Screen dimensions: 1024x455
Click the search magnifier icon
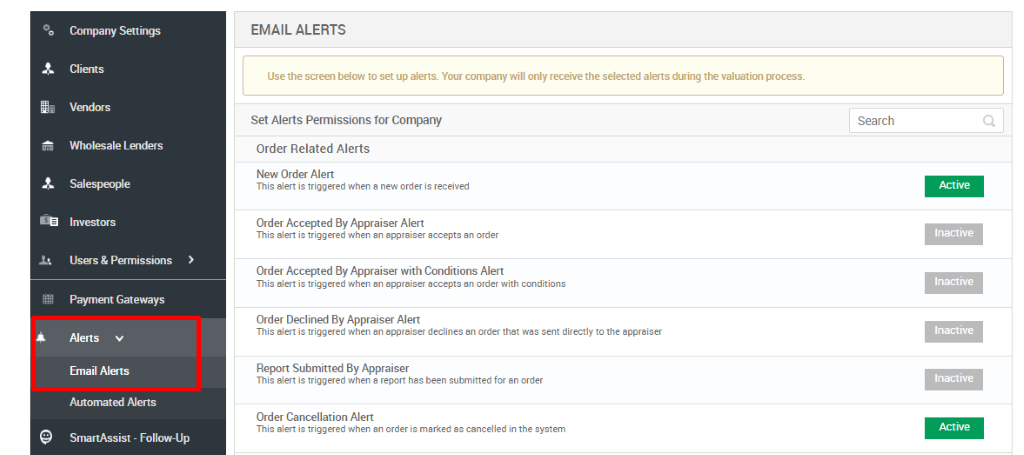coord(989,121)
